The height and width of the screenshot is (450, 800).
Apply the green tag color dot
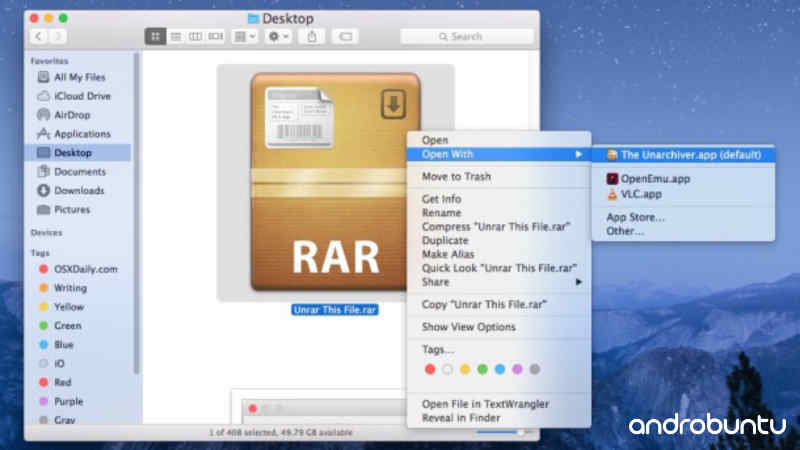point(482,369)
